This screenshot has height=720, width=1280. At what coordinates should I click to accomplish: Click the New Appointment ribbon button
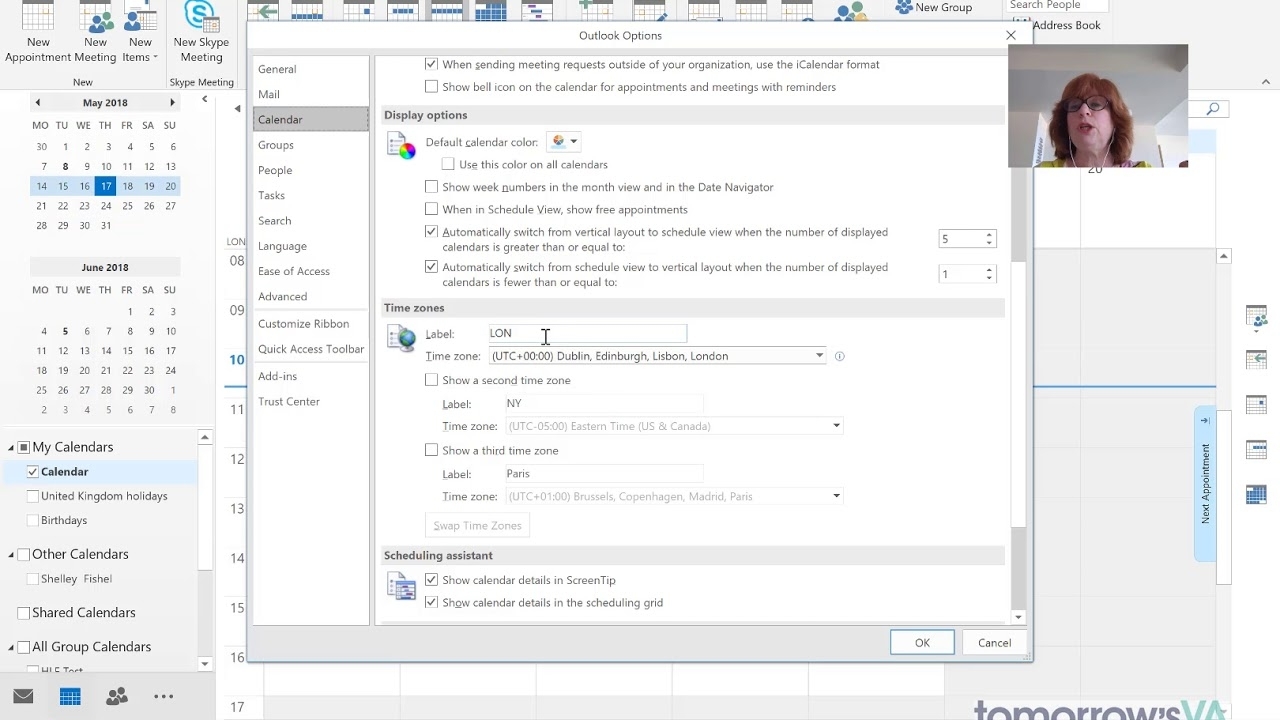[38, 34]
